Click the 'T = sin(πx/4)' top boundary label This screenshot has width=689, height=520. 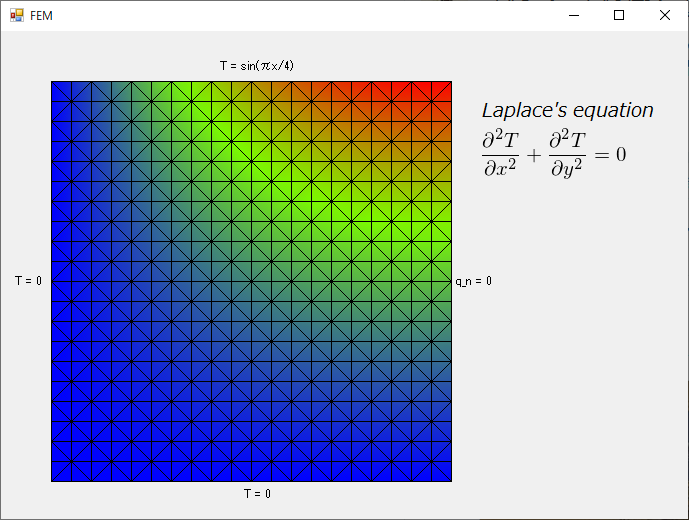click(x=257, y=66)
